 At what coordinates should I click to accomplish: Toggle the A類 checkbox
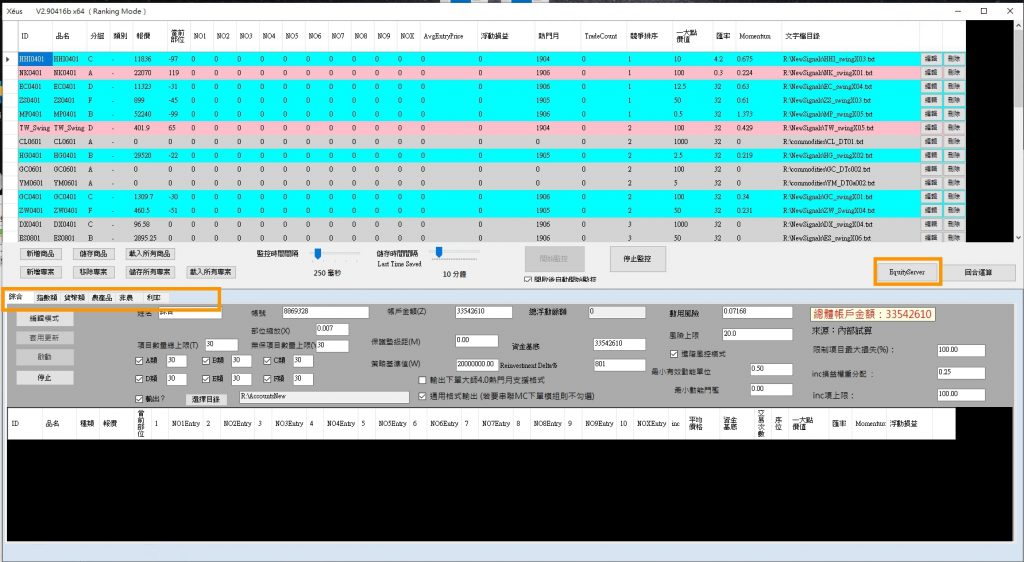(x=139, y=361)
